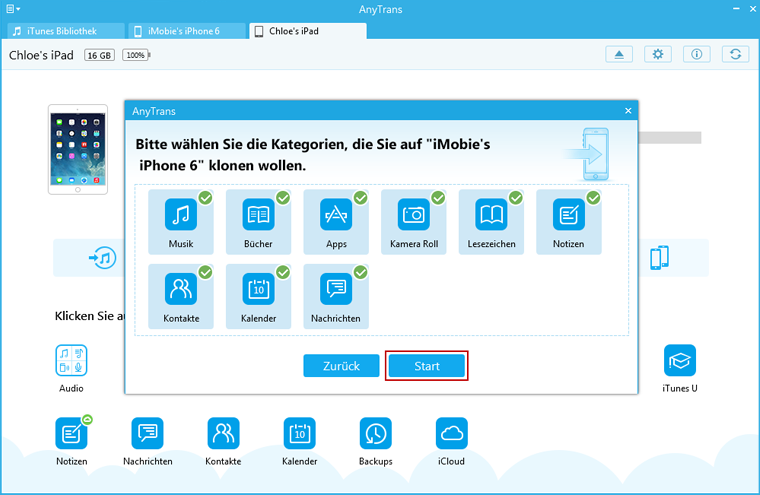Uncheck the green checkmark on dialog Notizen
Screen dimensions: 760x495
tap(593, 198)
